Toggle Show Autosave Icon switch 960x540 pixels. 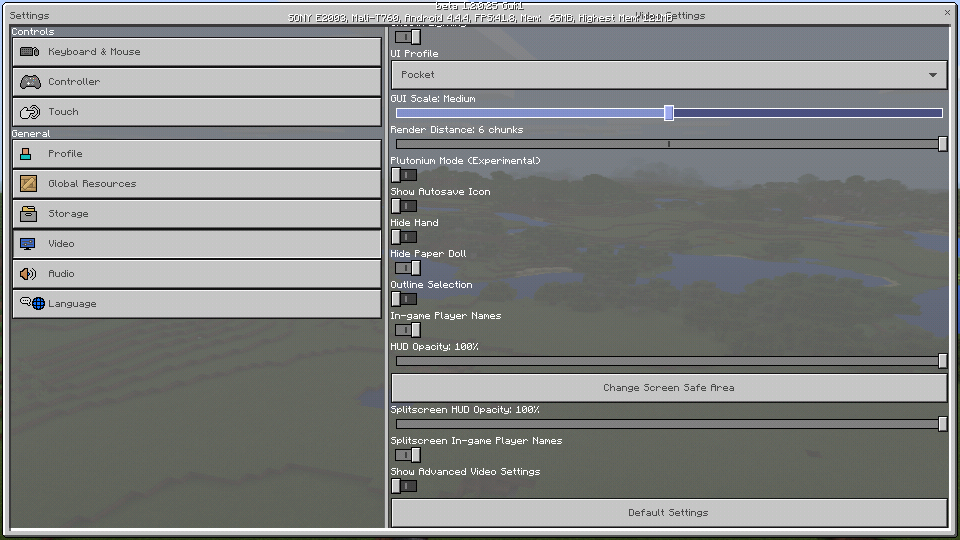coord(404,206)
